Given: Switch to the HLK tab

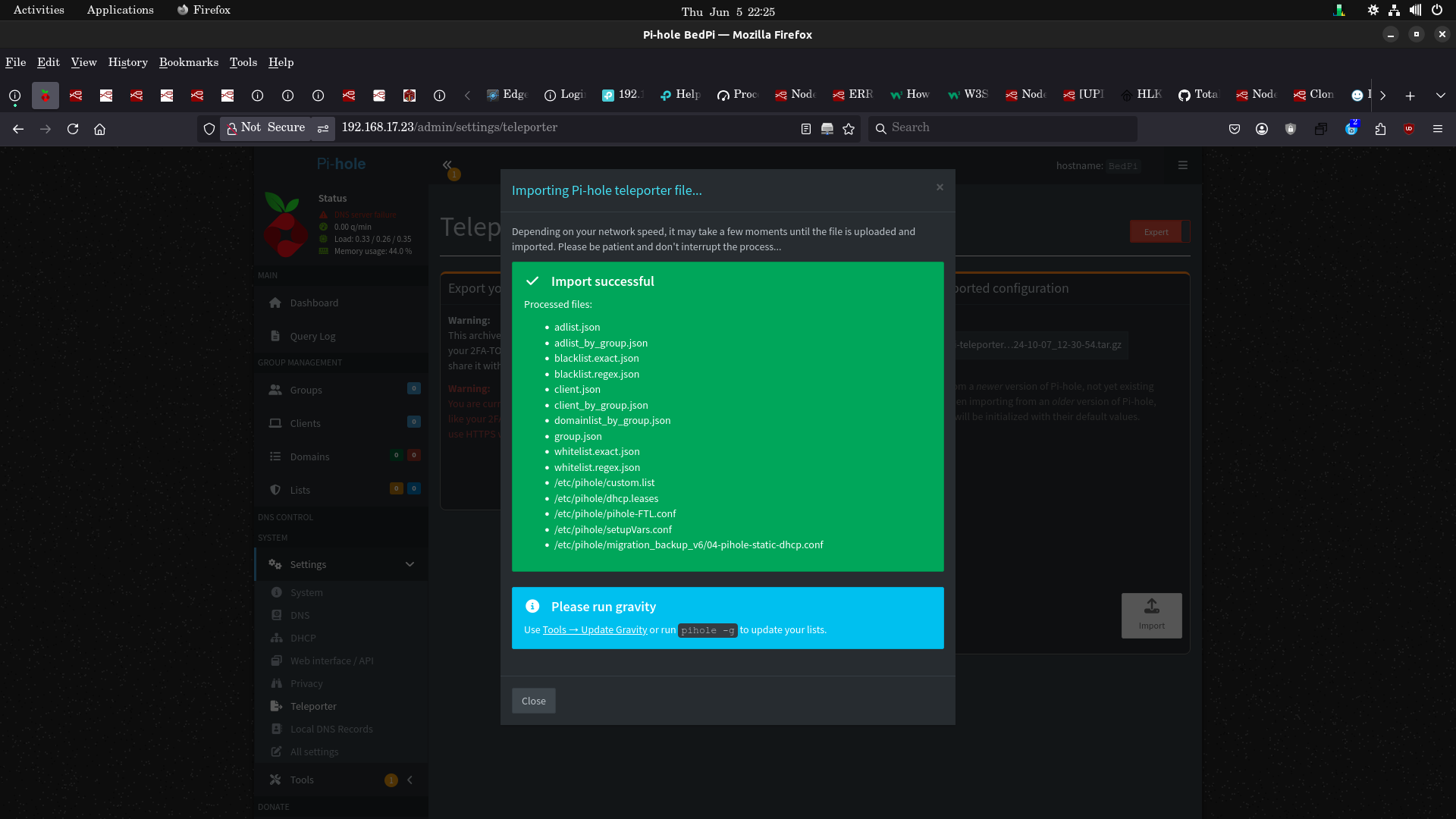Looking at the screenshot, I should tap(1141, 95).
